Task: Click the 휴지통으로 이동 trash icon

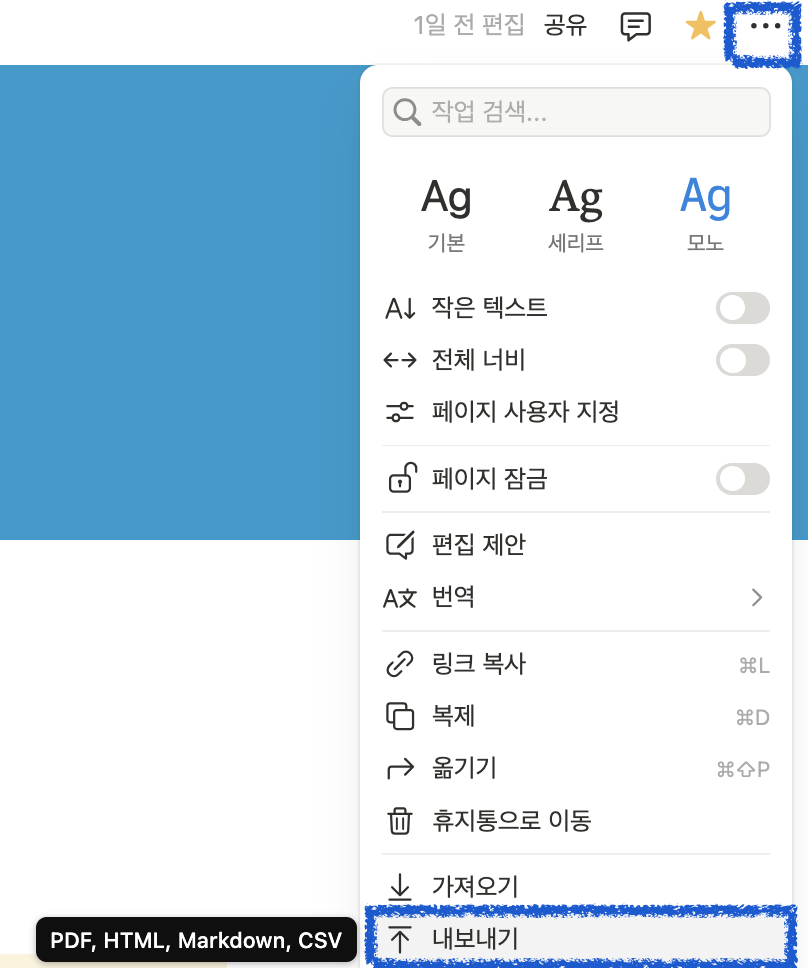Action: coord(402,821)
